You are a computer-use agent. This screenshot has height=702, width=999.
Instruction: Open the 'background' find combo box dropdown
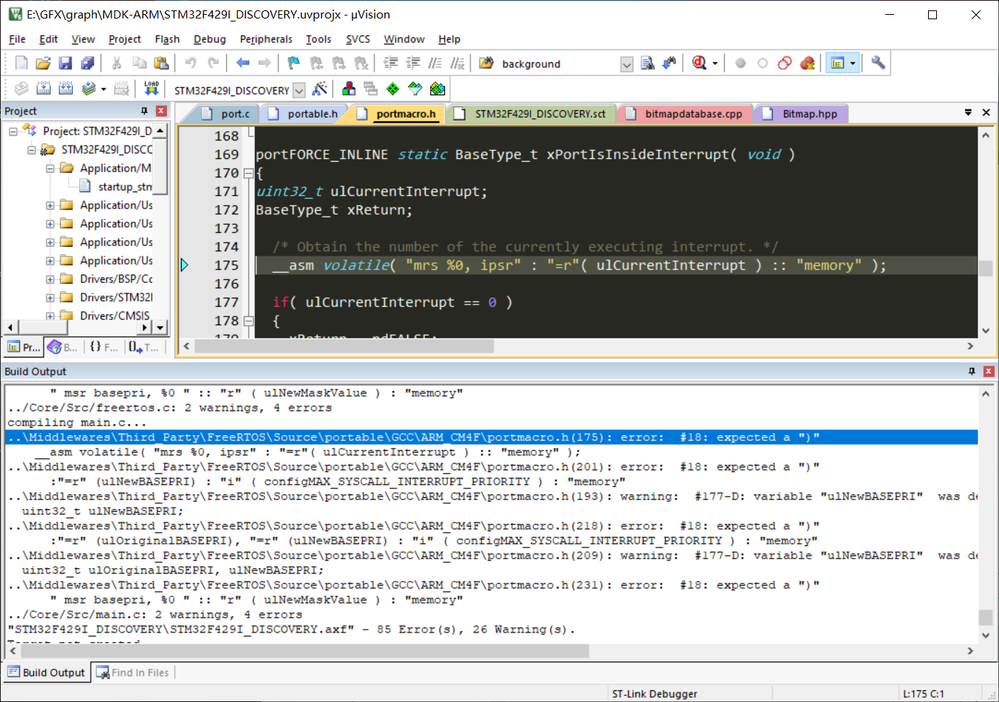(x=627, y=64)
